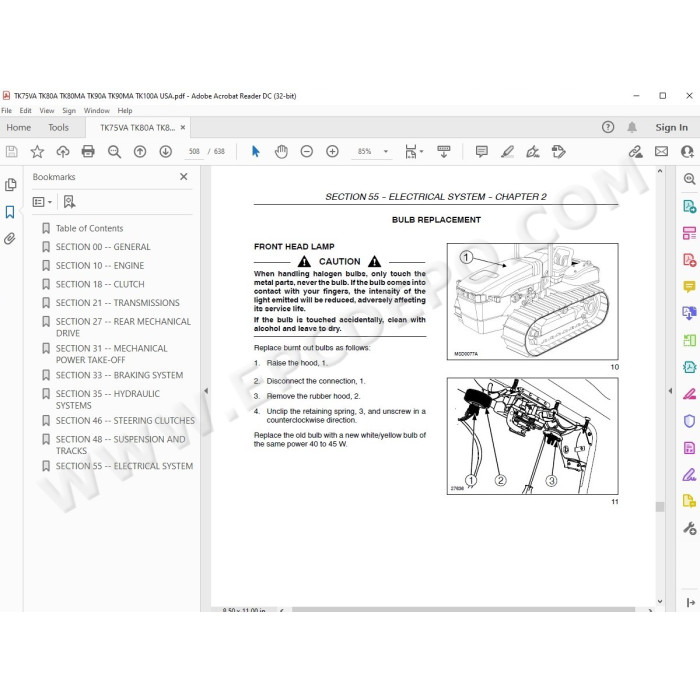Switch to the Home tab

click(x=19, y=128)
